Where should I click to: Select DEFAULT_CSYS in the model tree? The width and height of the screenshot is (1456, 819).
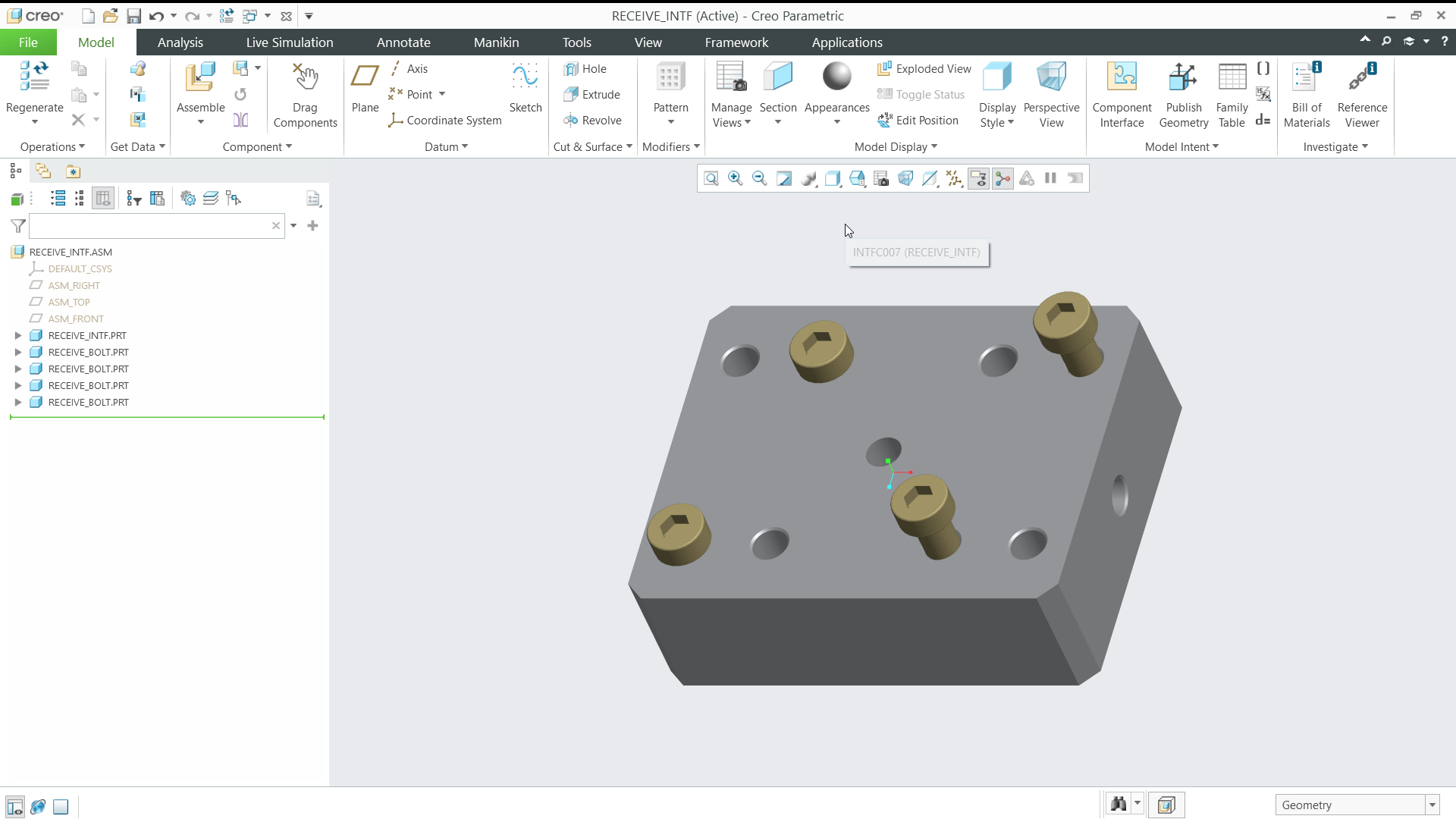(x=80, y=268)
